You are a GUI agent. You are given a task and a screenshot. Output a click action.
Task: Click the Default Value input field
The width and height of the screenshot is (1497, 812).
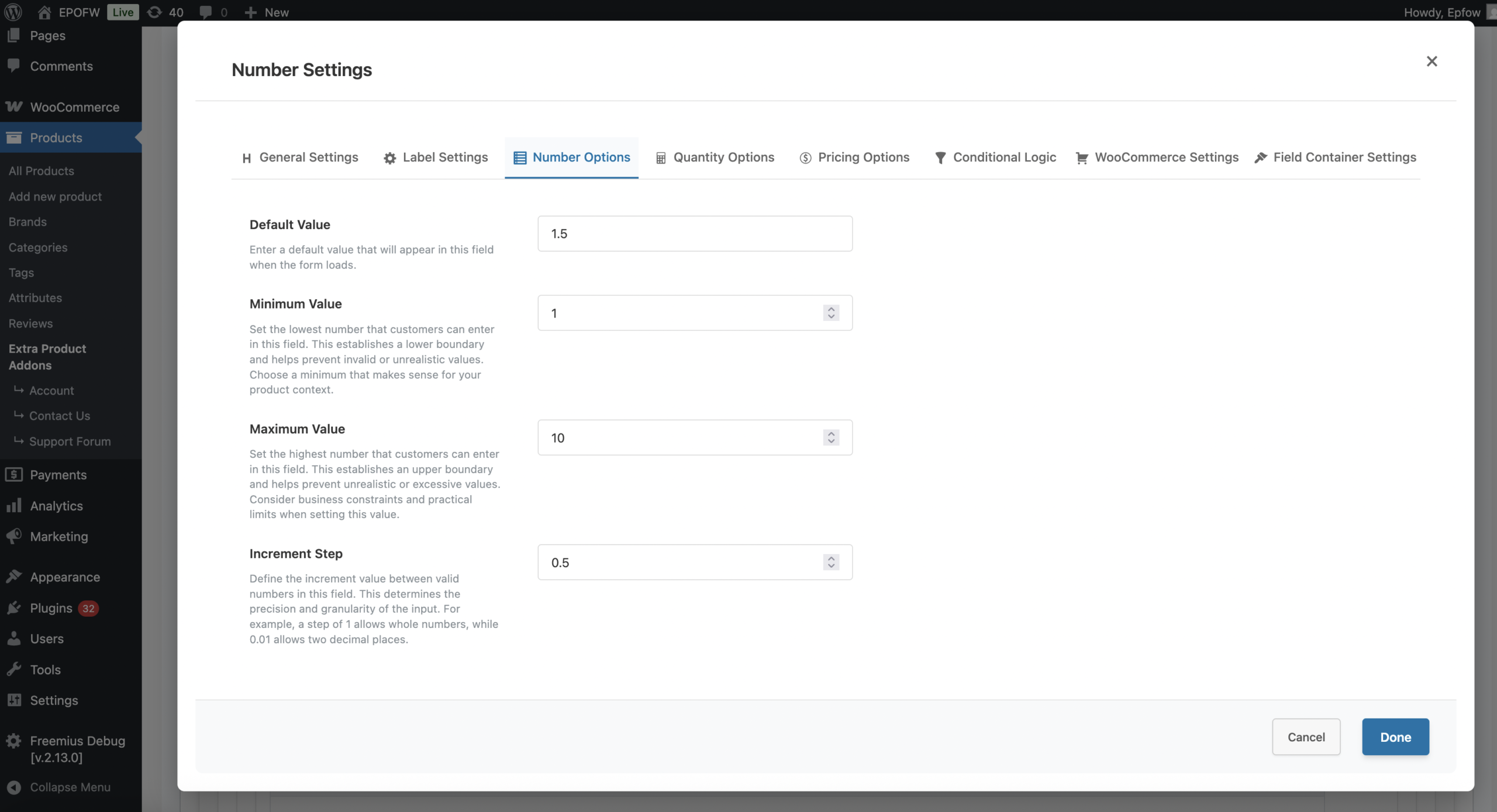(x=695, y=234)
